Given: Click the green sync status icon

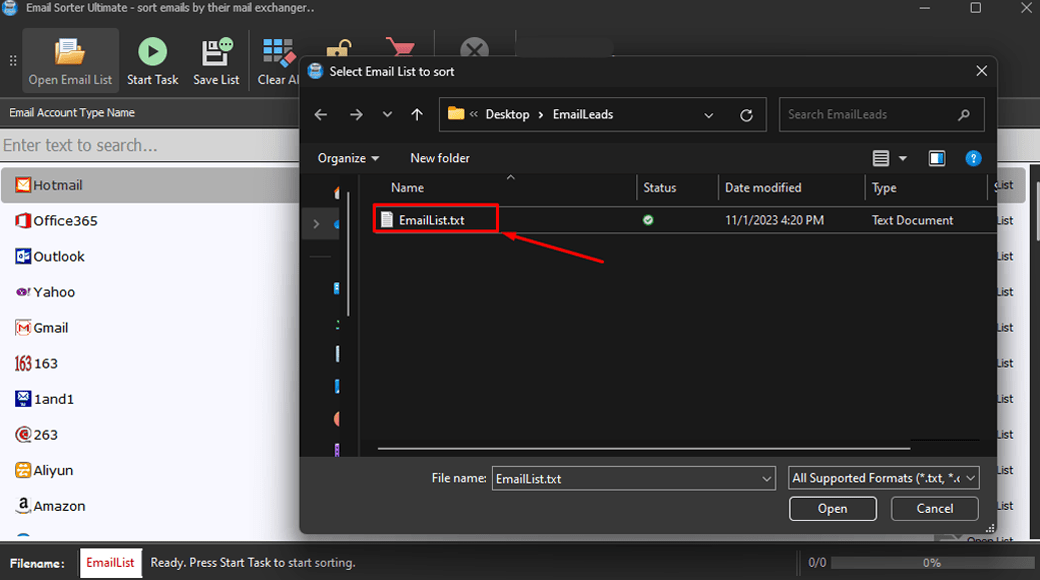Looking at the screenshot, I should 648,220.
